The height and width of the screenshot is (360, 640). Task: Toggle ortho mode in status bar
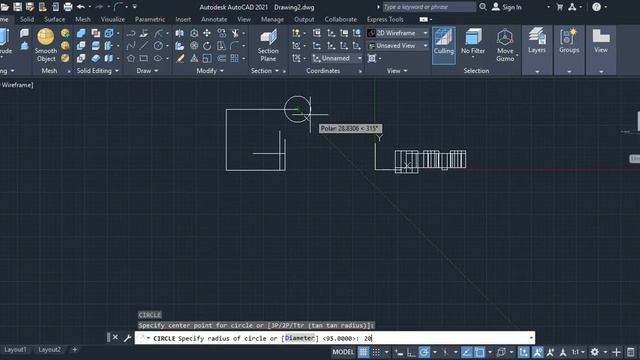tap(411, 352)
